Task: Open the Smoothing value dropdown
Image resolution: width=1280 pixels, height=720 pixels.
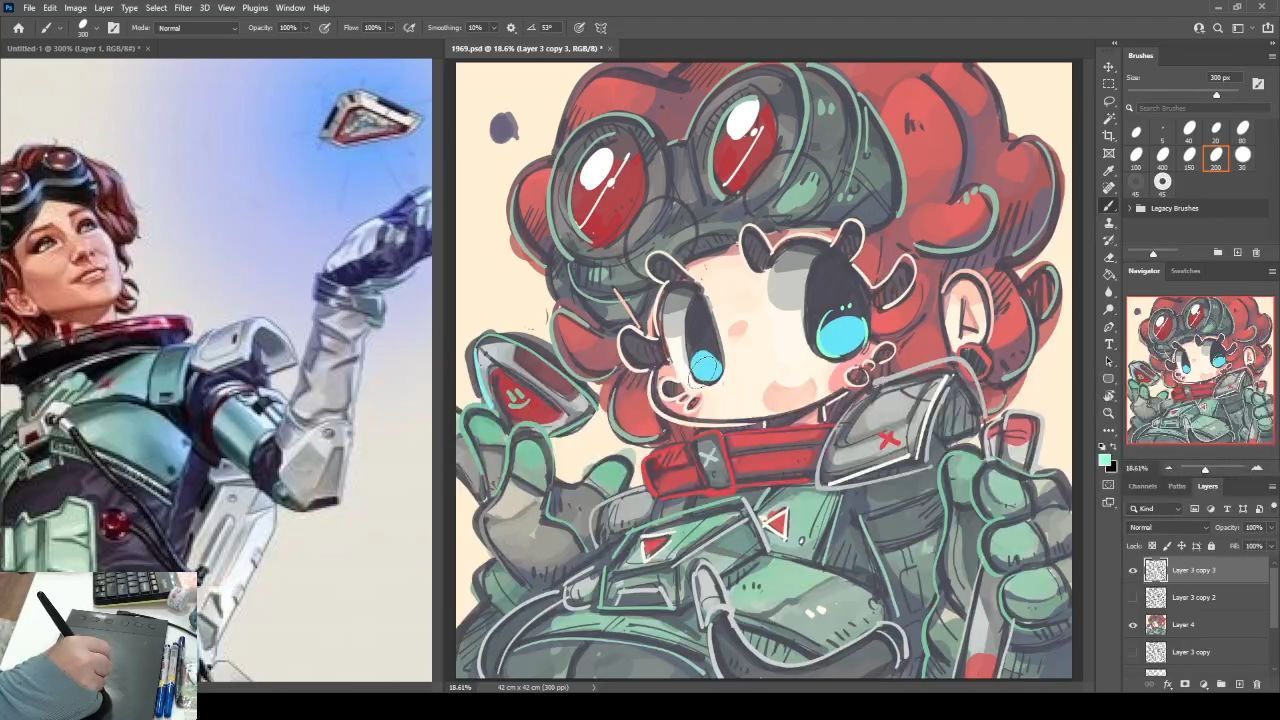Action: click(492, 28)
